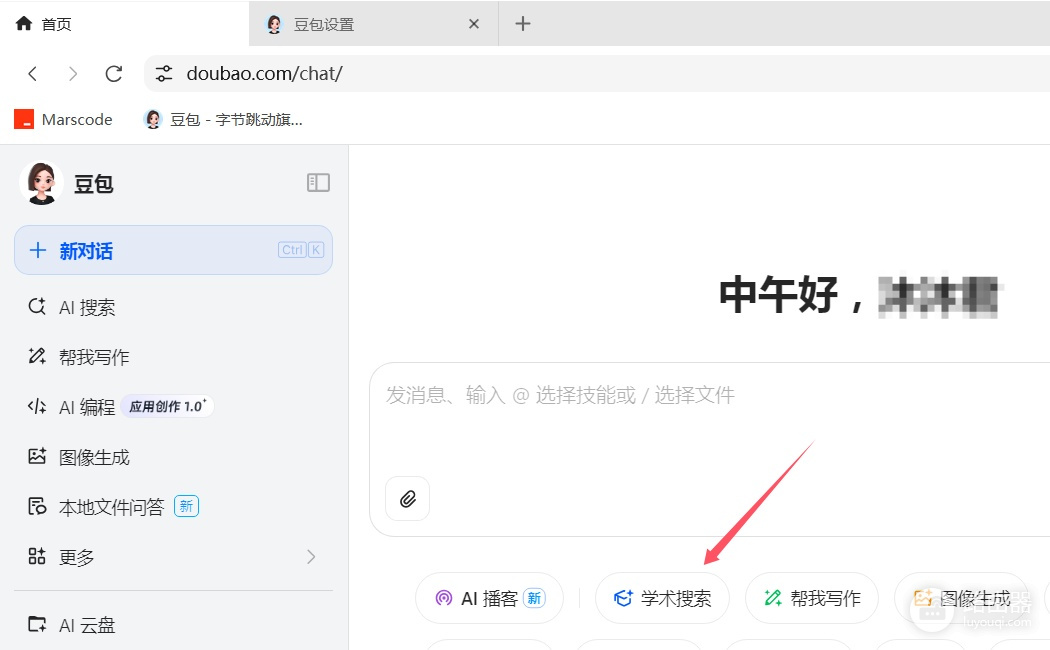Start a 新对话 new chat
Image resolution: width=1050 pixels, height=650 pixels.
[x=173, y=250]
